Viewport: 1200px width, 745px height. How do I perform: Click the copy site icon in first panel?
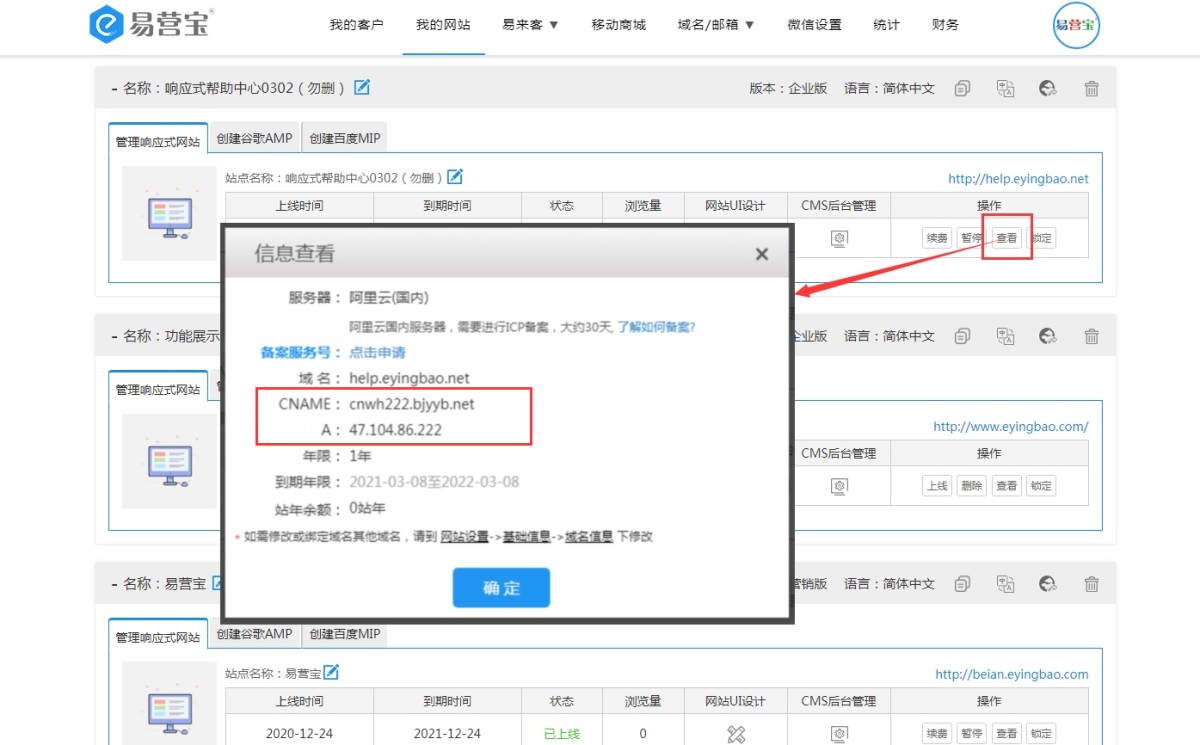click(x=962, y=88)
